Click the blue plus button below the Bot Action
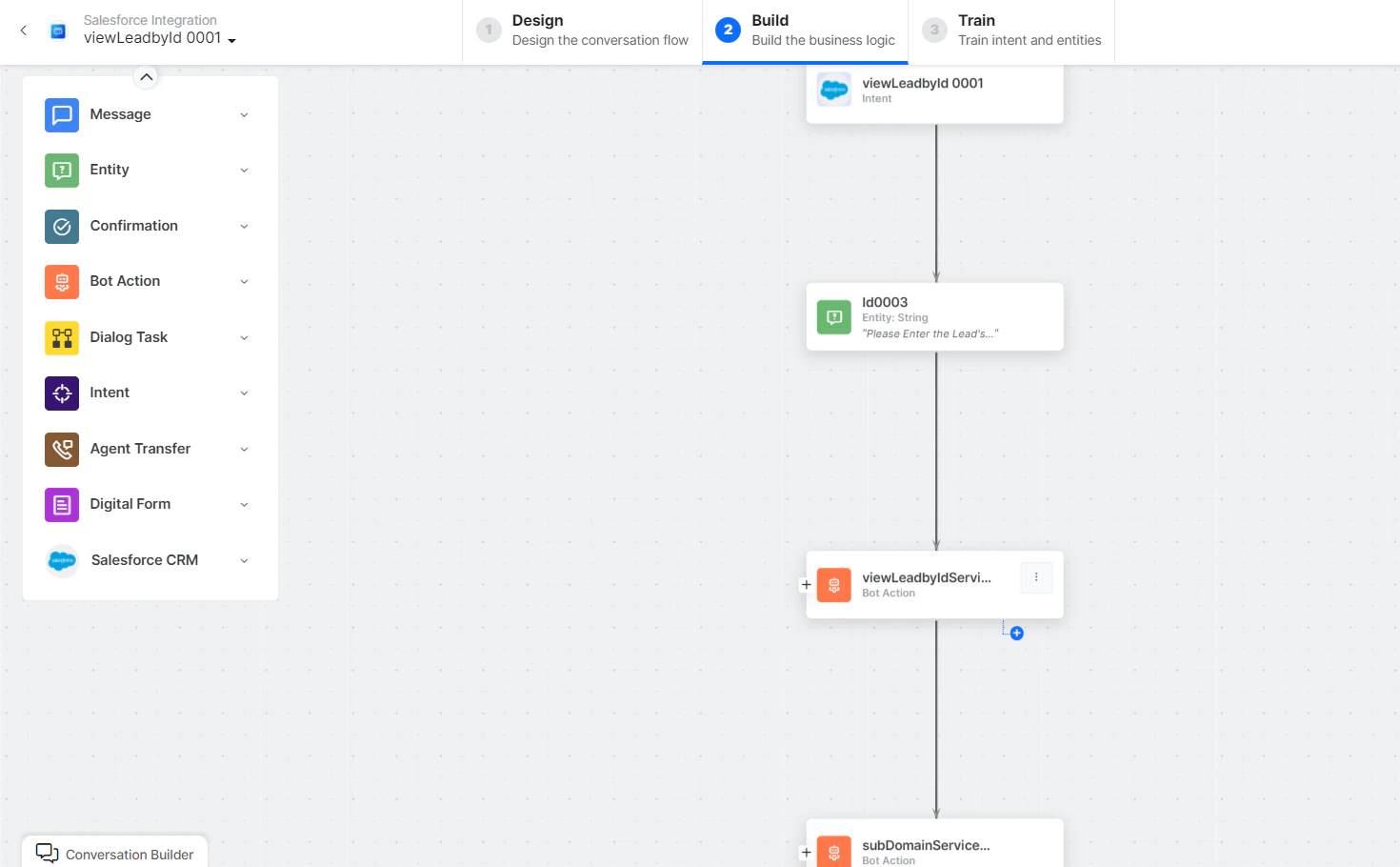 point(1015,633)
